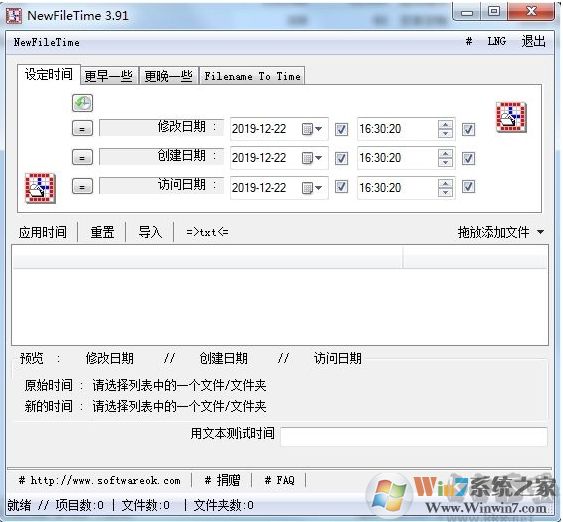This screenshot has height=522, width=563.
Task: Open calendar icon for 访问日期 date
Action: (312, 187)
